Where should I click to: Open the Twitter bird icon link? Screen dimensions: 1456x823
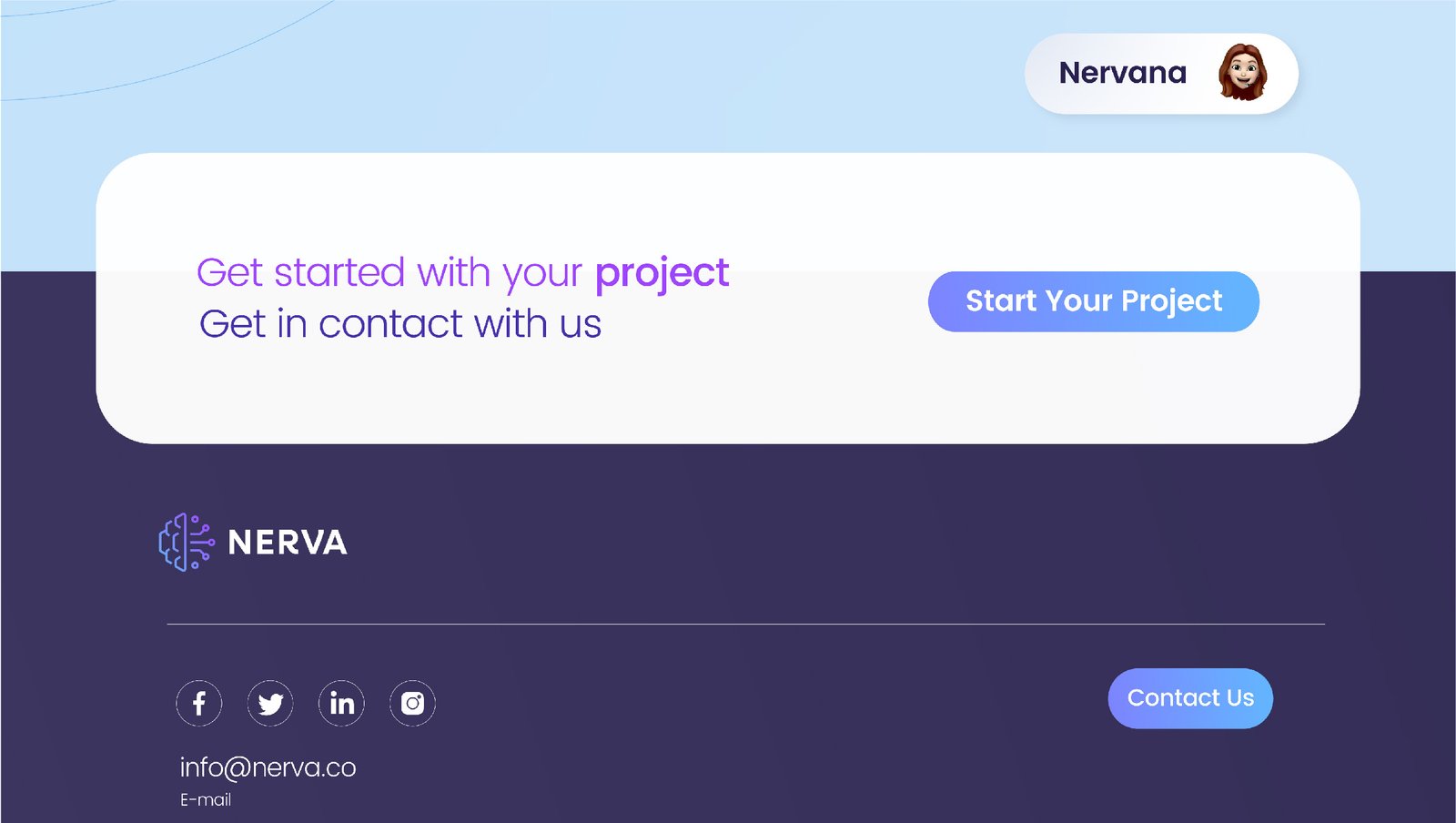tap(270, 704)
